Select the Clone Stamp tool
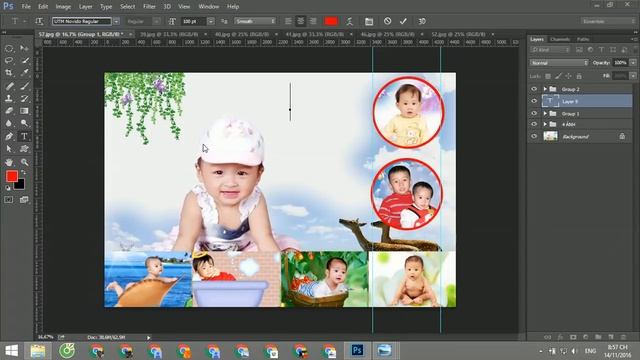640x360 pixels. pyautogui.click(x=9, y=98)
